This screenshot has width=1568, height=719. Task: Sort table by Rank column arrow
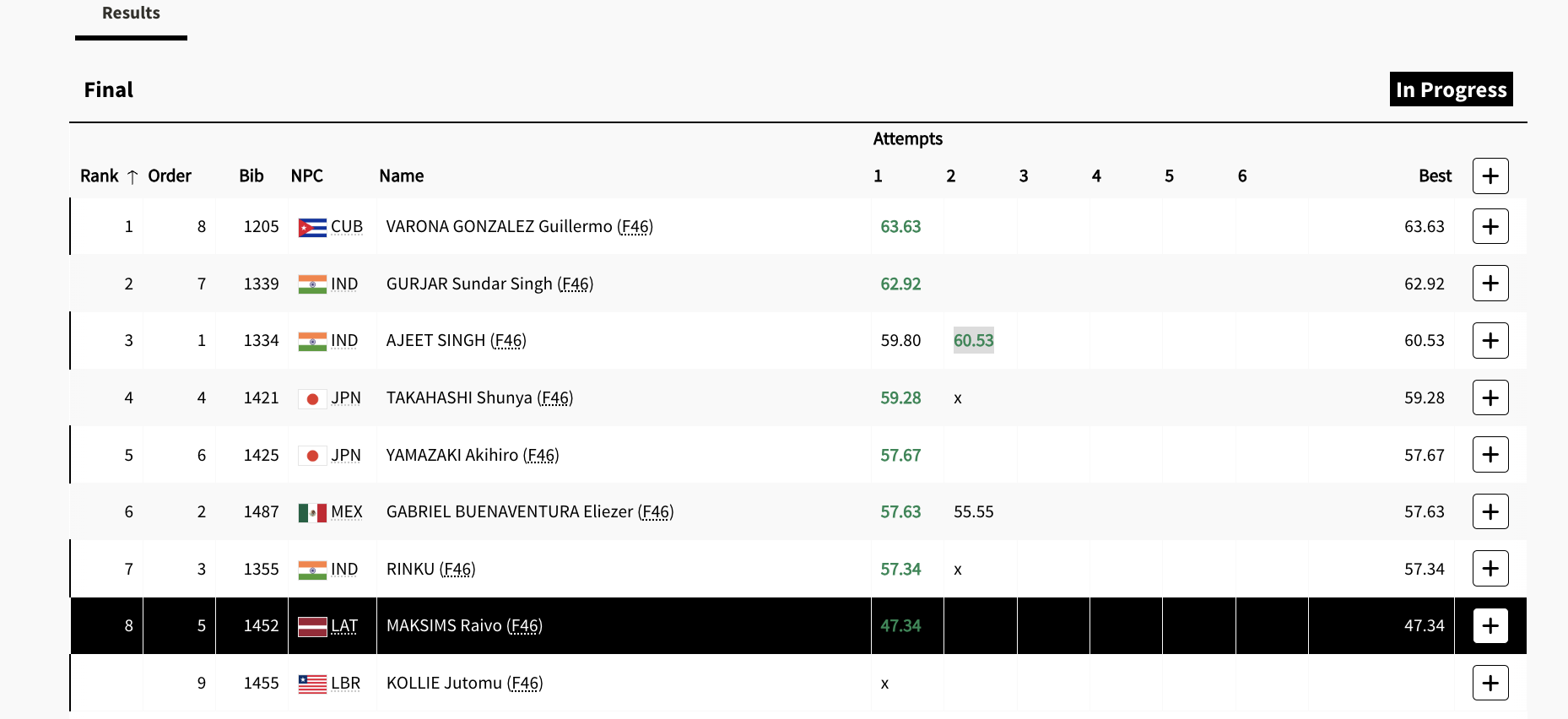132,176
